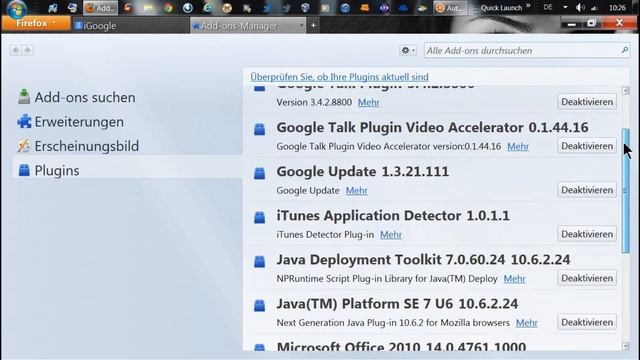Screen dimensions: 640x360
Task: Click Mehr for iTunes Detector Plug-in
Action: click(x=391, y=235)
